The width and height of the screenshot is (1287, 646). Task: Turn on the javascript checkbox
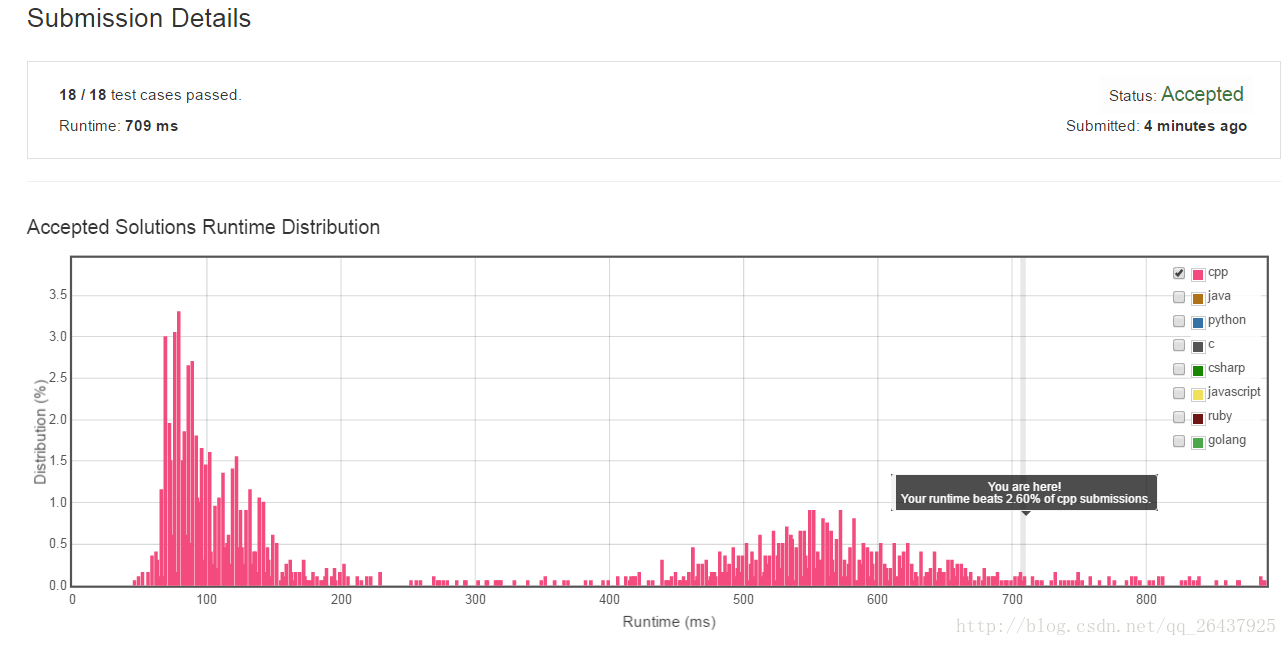(1179, 393)
